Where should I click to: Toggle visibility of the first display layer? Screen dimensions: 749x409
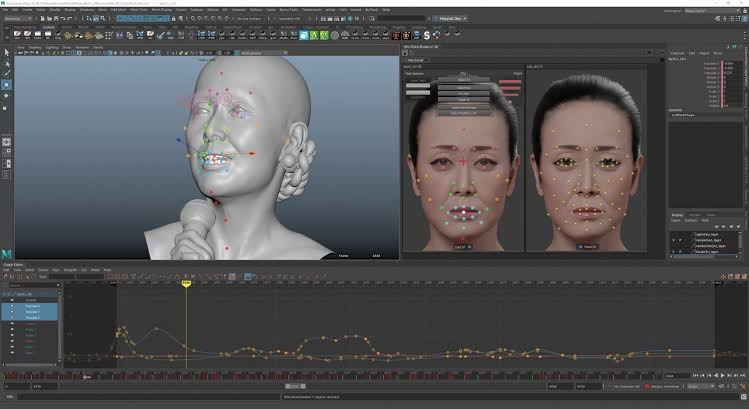[x=674, y=233]
